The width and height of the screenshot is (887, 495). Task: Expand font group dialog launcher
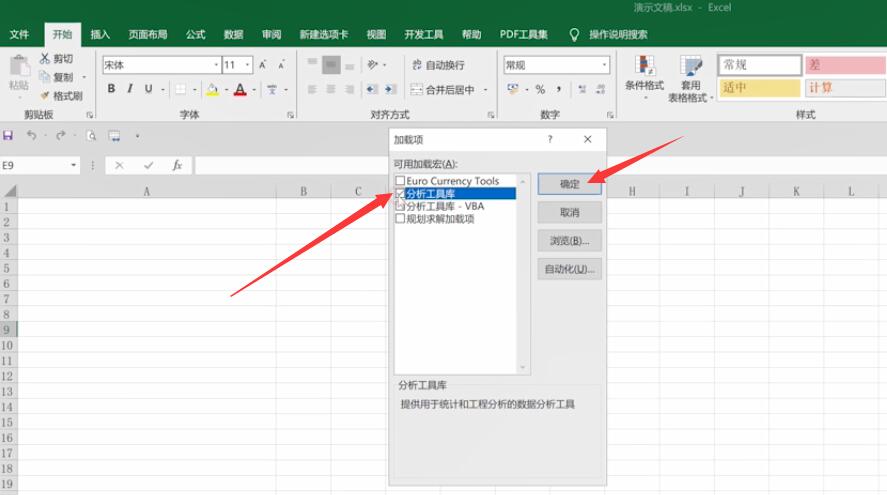[x=290, y=115]
